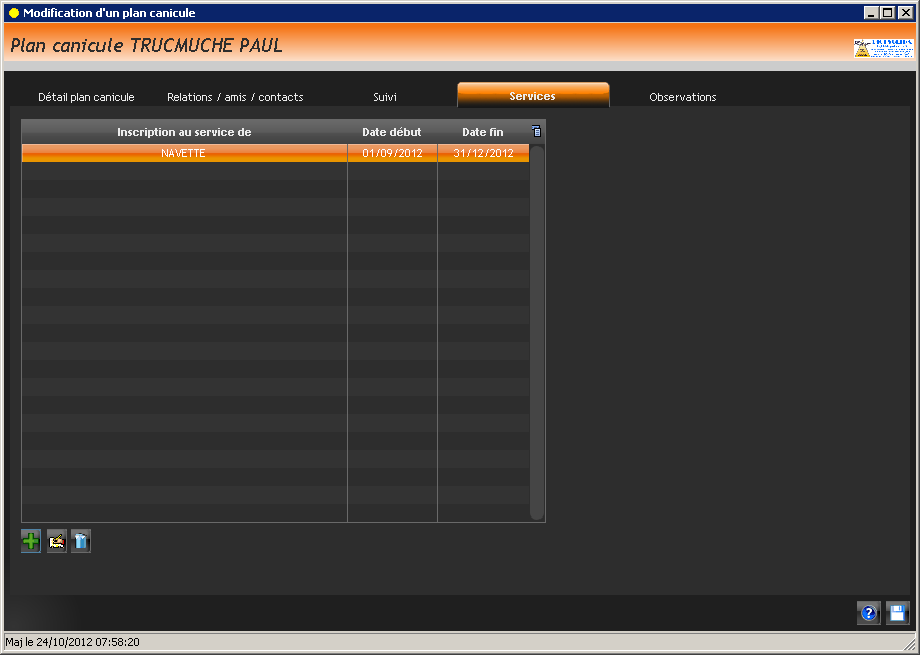Image resolution: width=920 pixels, height=655 pixels.
Task: Delete the selected service with trash icon
Action: point(81,542)
